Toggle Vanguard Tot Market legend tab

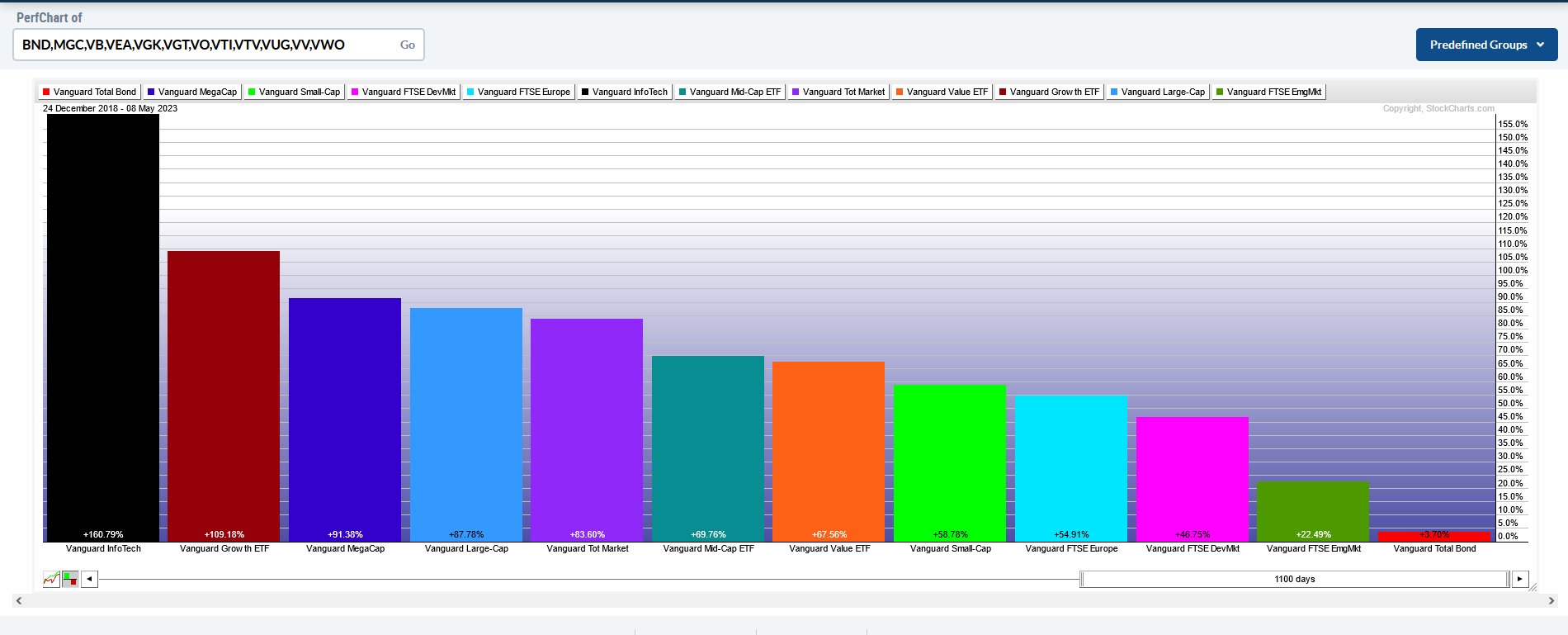point(838,92)
